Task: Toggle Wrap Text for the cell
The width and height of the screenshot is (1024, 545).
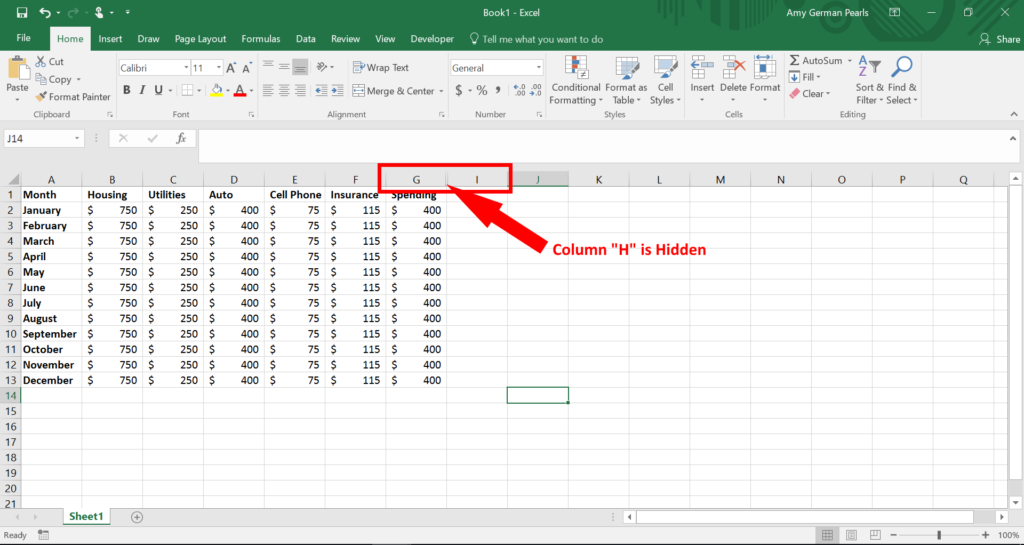Action: 380,68
